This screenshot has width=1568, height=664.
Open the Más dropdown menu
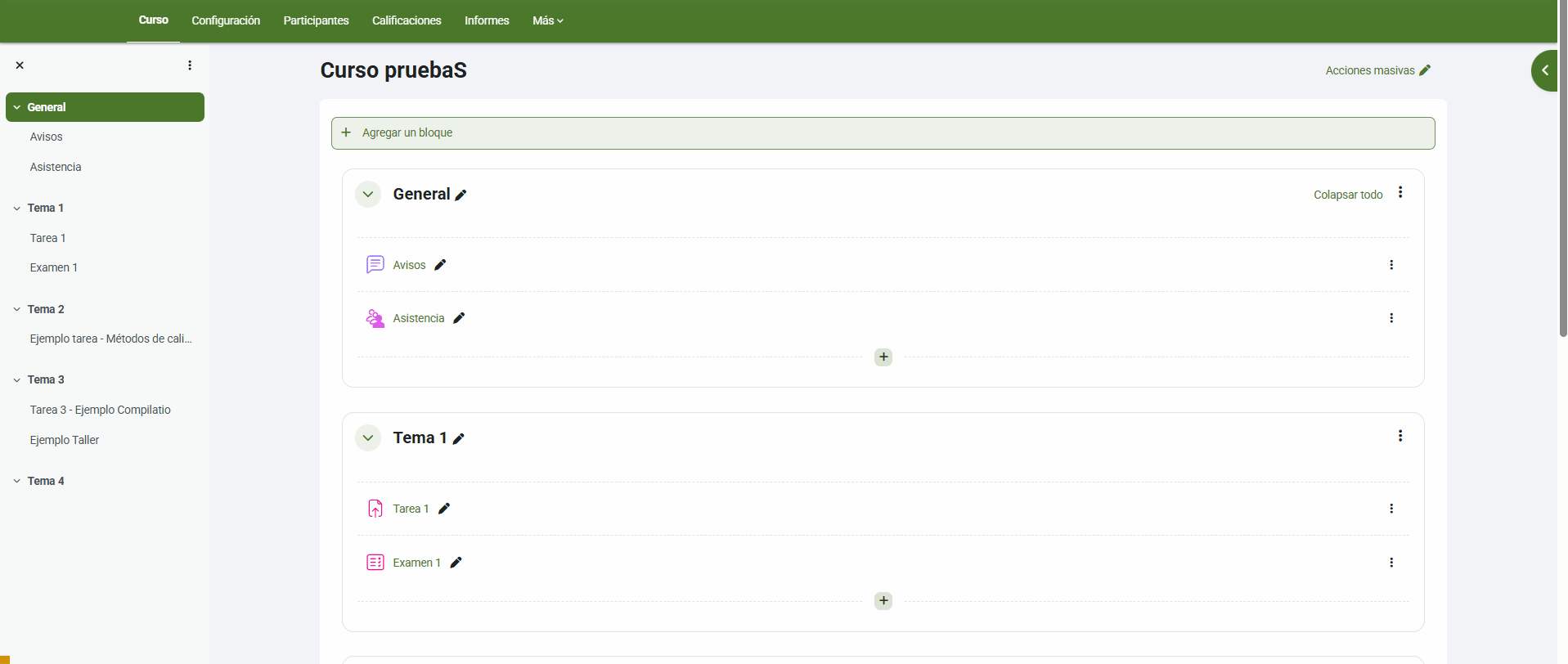(547, 20)
